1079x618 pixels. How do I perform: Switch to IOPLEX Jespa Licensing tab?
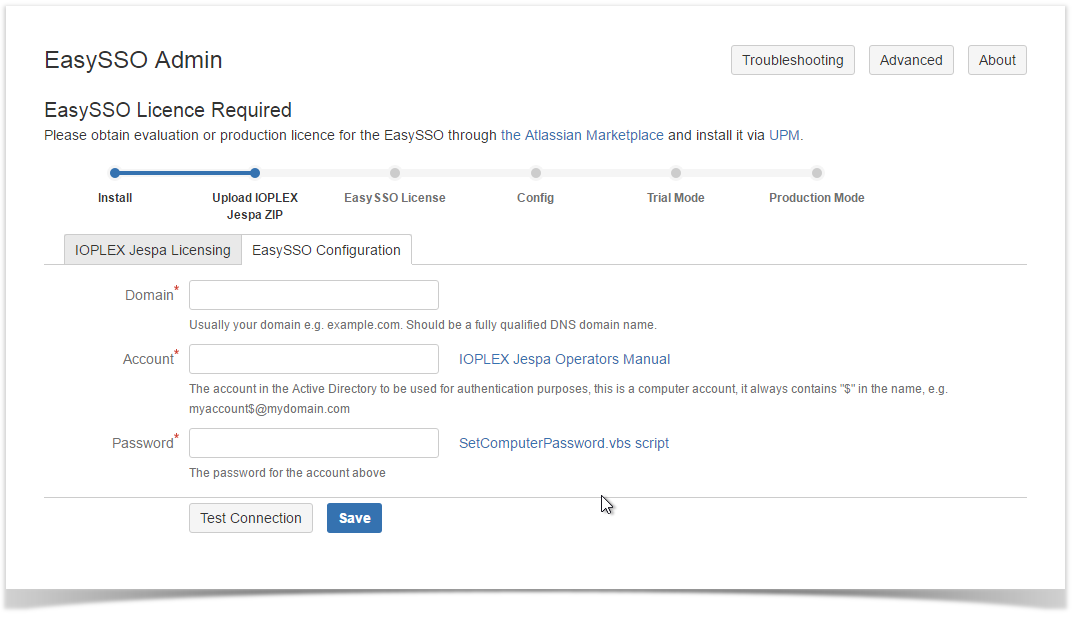point(153,250)
